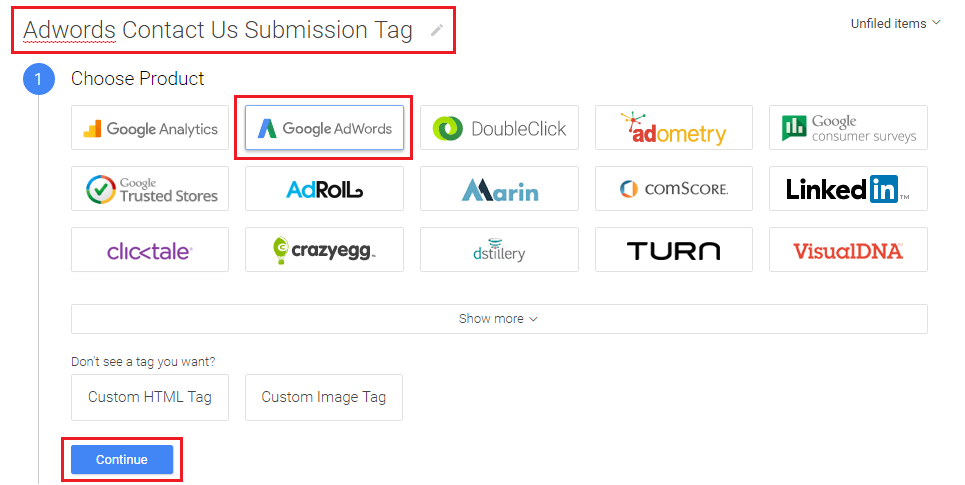Select the AdRoll product tile
965x485 pixels.
pyautogui.click(x=324, y=189)
